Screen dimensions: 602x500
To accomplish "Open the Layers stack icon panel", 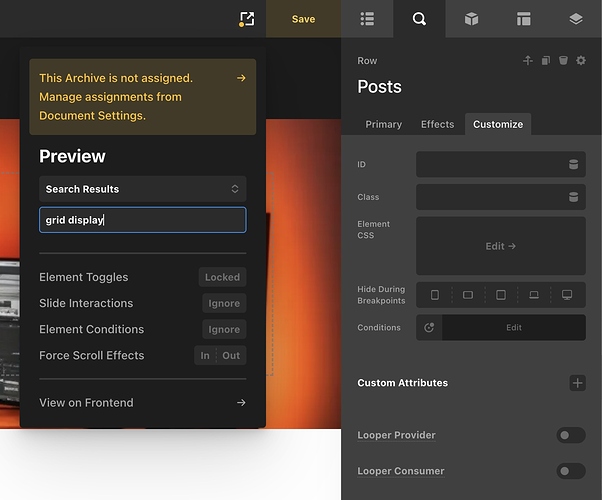I will [x=575, y=19].
